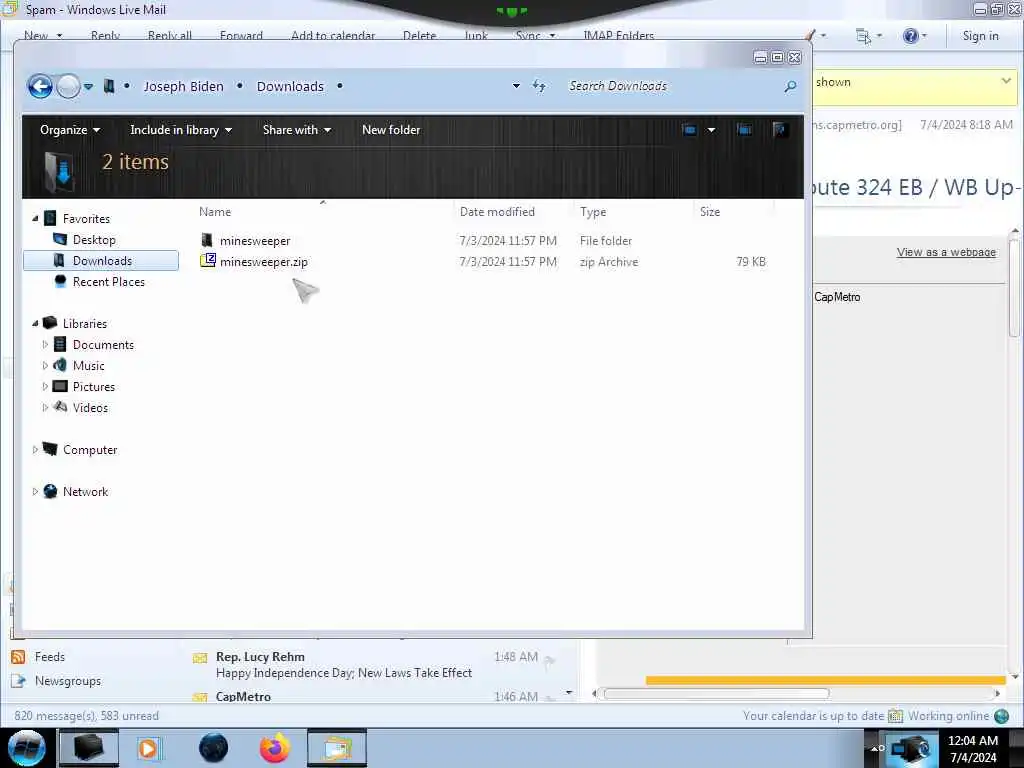The width and height of the screenshot is (1024, 768).
Task: Open the Include in library menu
Action: coord(181,130)
